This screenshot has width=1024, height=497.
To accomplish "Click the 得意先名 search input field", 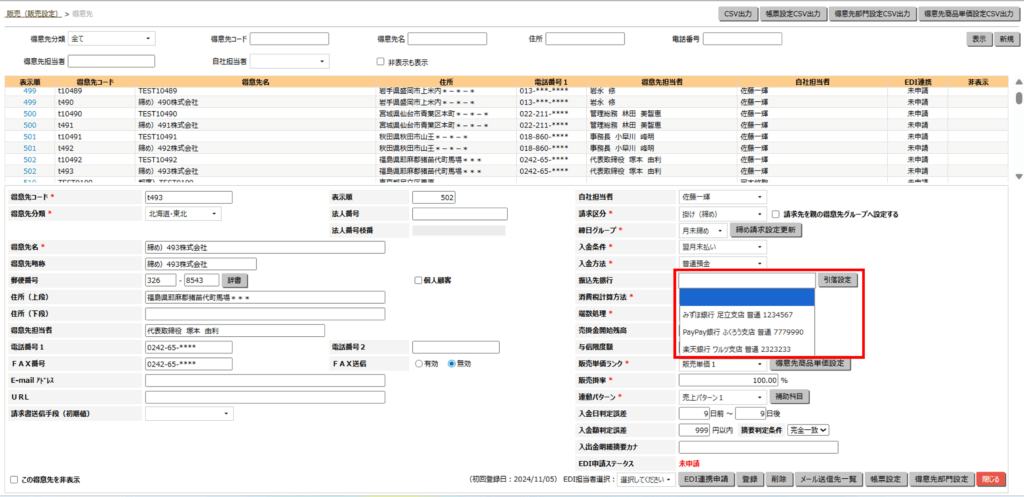I will coord(456,39).
